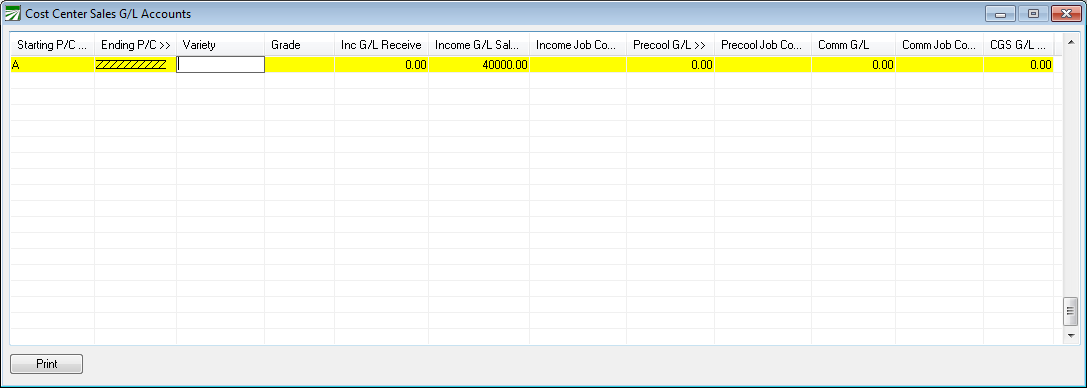Click the Grade column header
The height and width of the screenshot is (388, 1087).
pos(299,45)
